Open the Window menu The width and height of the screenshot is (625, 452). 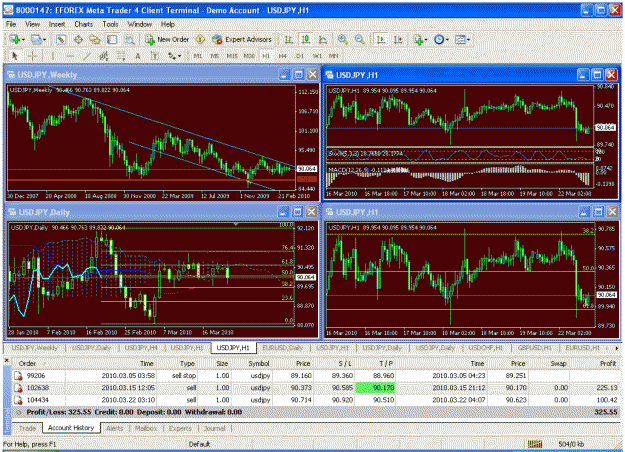pyautogui.click(x=140, y=24)
